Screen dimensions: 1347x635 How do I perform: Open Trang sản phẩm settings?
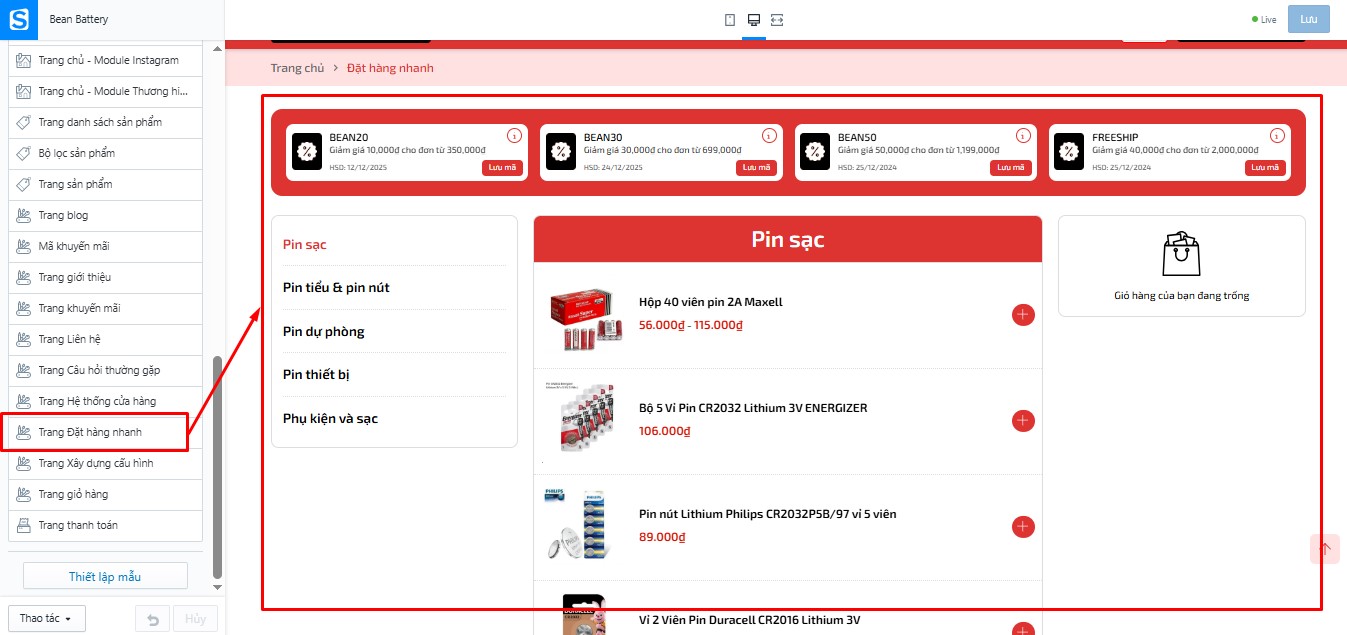click(x=105, y=184)
